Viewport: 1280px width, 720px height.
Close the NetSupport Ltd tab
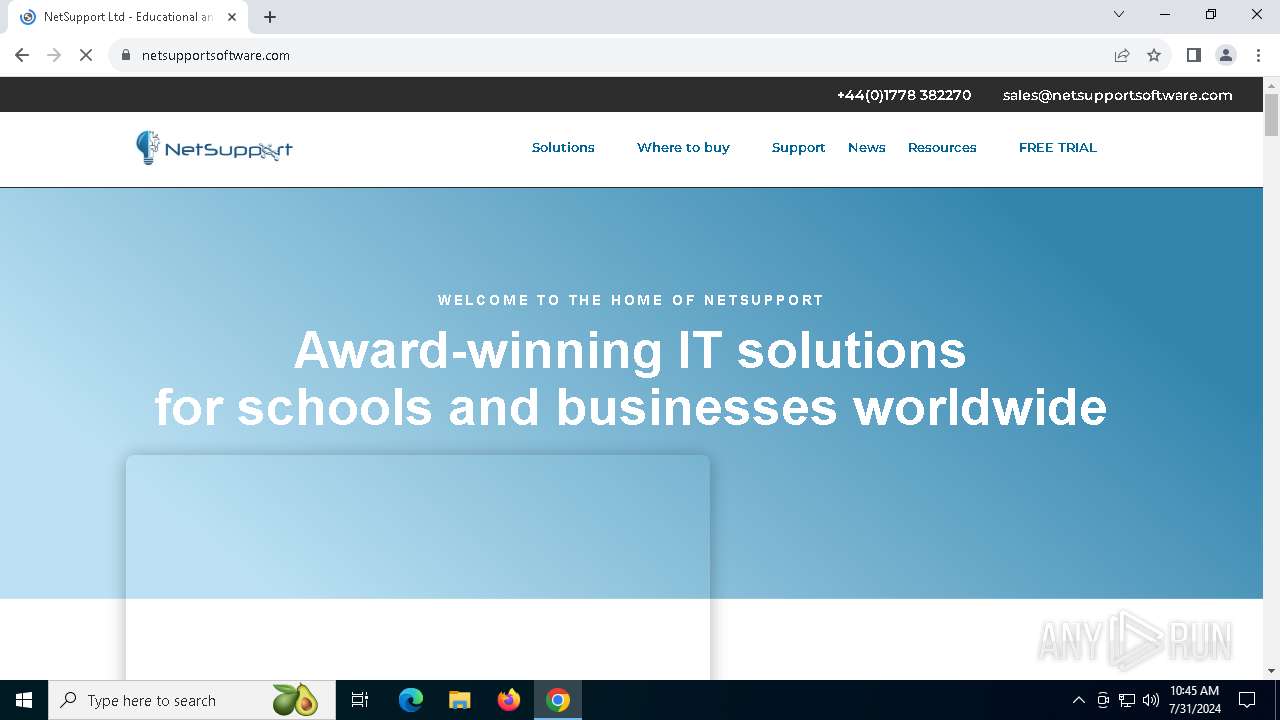click(x=232, y=17)
